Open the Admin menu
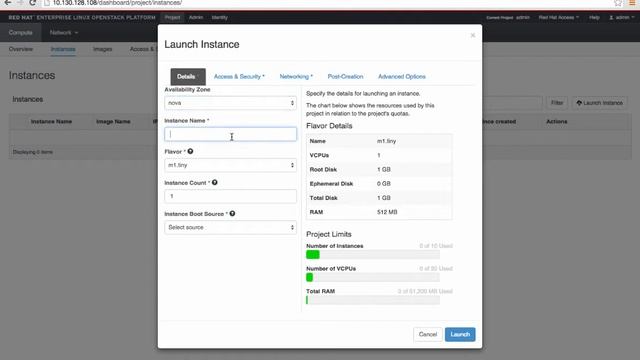The width and height of the screenshot is (640, 360). 196,18
